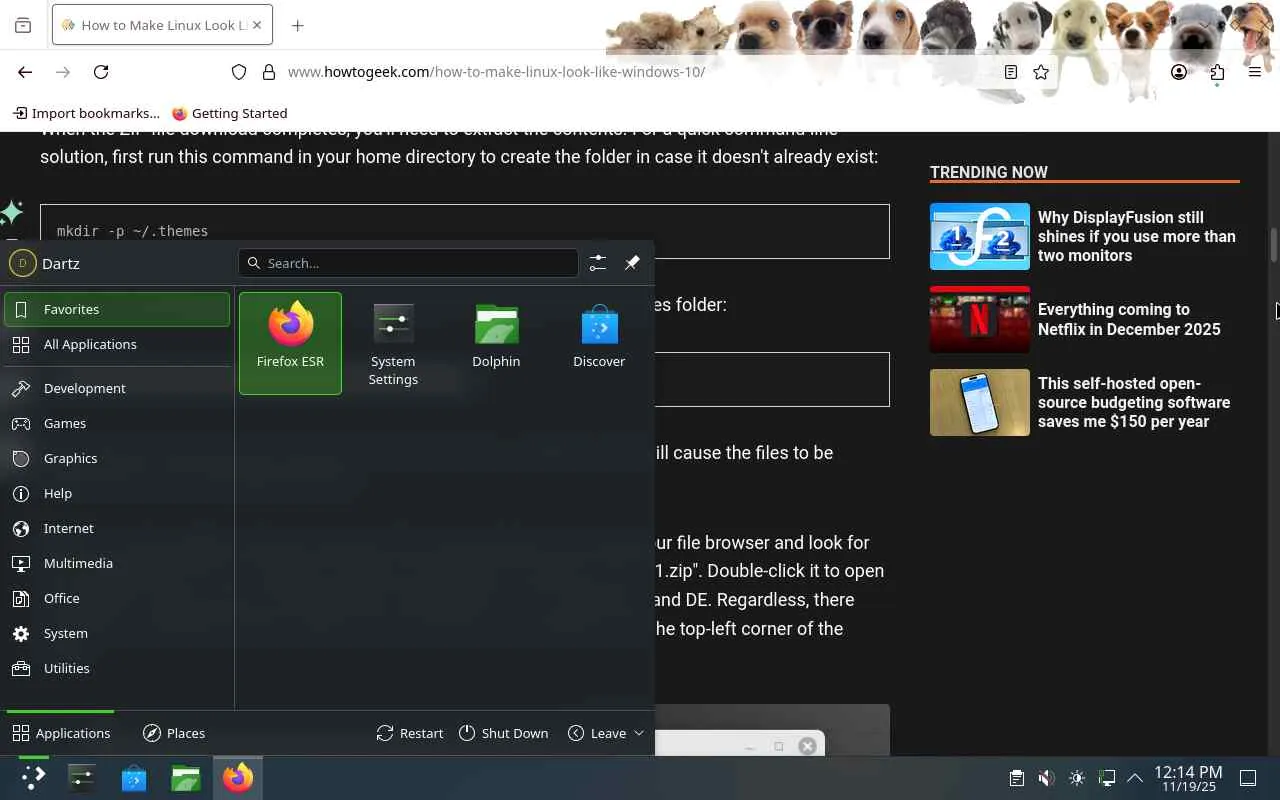Open Discover from the taskbar
Screen dimensions: 1280x800
tap(134, 778)
